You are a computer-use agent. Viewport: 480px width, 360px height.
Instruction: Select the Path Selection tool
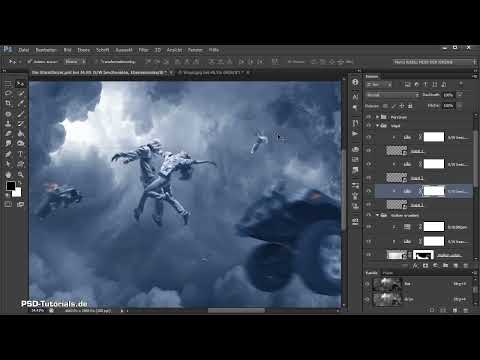coord(8,164)
